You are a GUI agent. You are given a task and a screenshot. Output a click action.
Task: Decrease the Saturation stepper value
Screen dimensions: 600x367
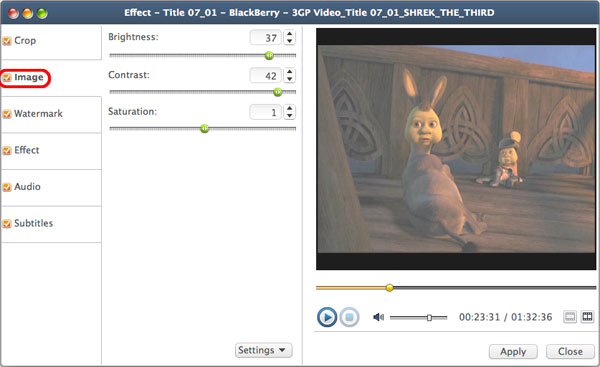tap(290, 115)
